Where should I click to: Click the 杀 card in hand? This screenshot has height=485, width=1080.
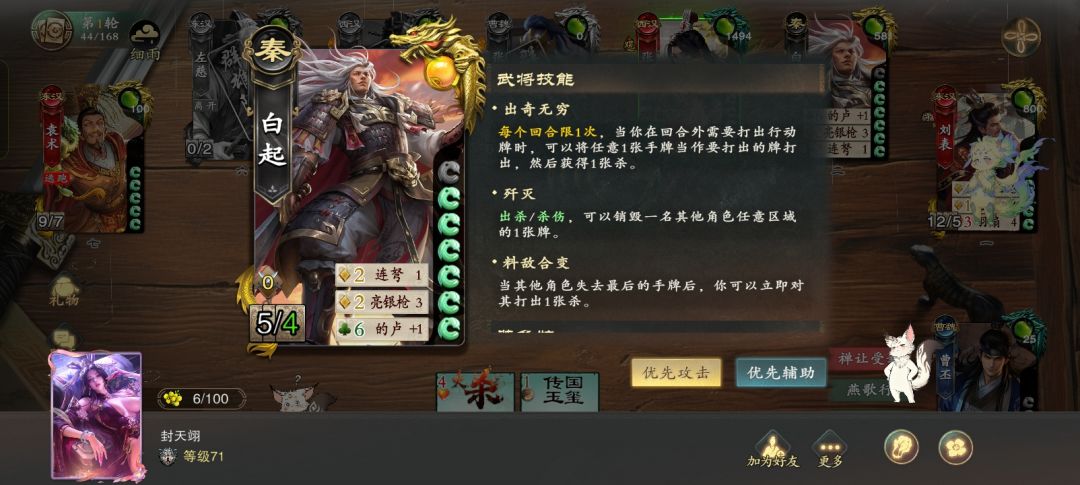(475, 392)
